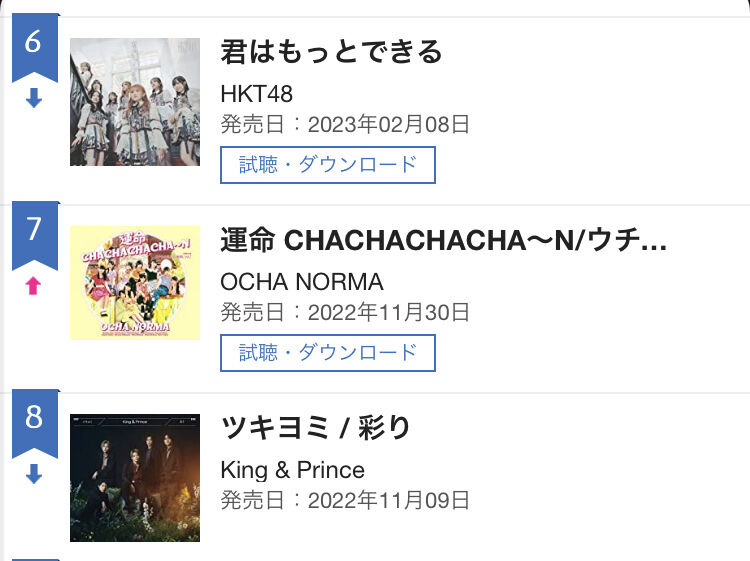Open the OCHA NORMA yellow cover thumbnail
The height and width of the screenshot is (561, 750).
click(x=135, y=283)
